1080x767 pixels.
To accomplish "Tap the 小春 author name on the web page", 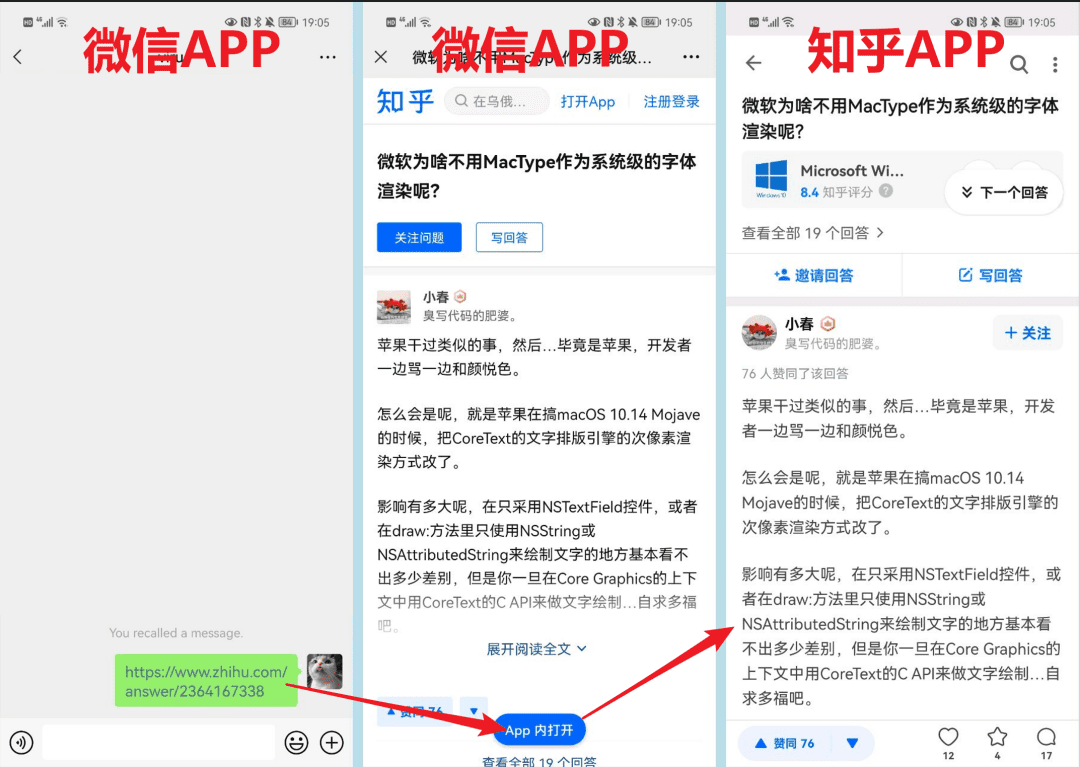I will point(435,297).
